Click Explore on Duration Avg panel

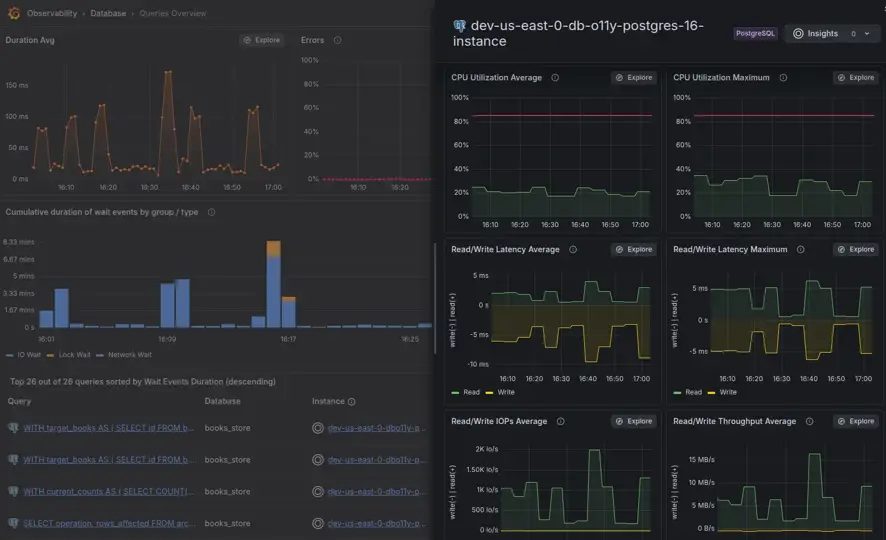[262, 40]
